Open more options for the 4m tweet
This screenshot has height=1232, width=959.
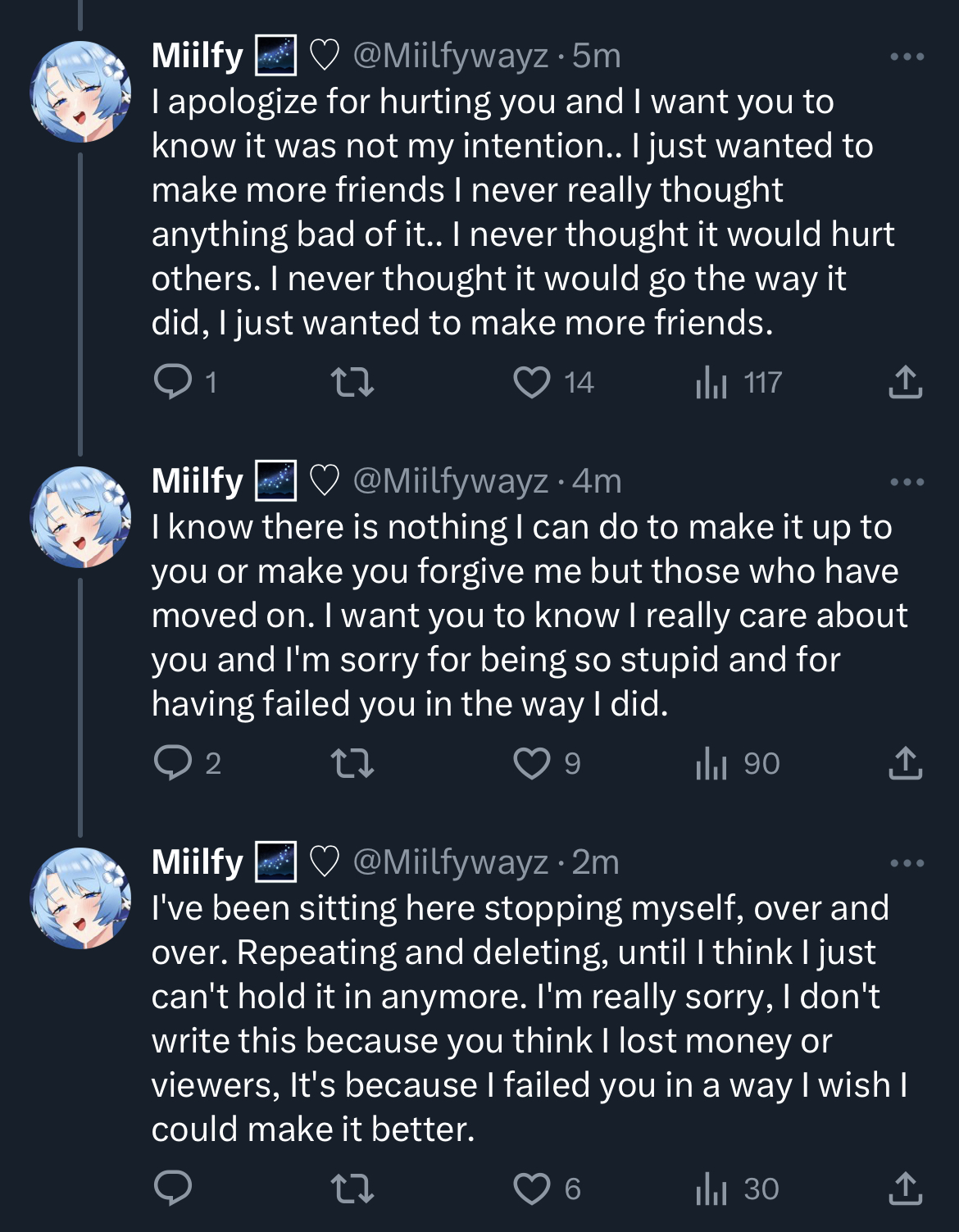907,482
